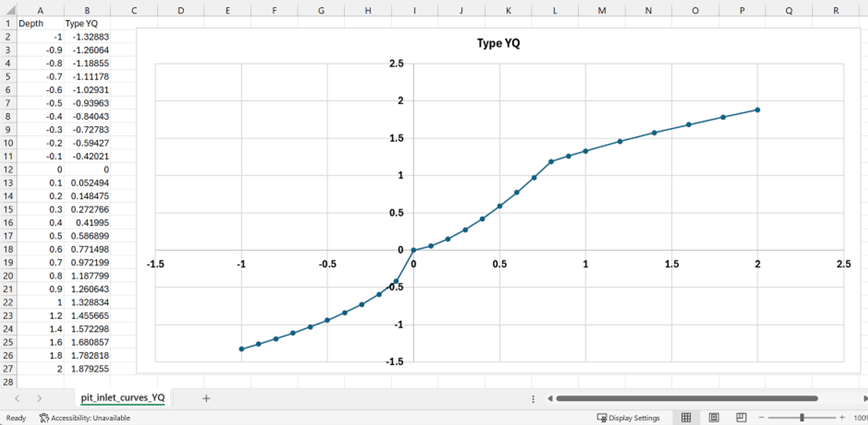
Task: Click the scroll left arrow of horizontal scrollbar
Action: pyautogui.click(x=551, y=398)
